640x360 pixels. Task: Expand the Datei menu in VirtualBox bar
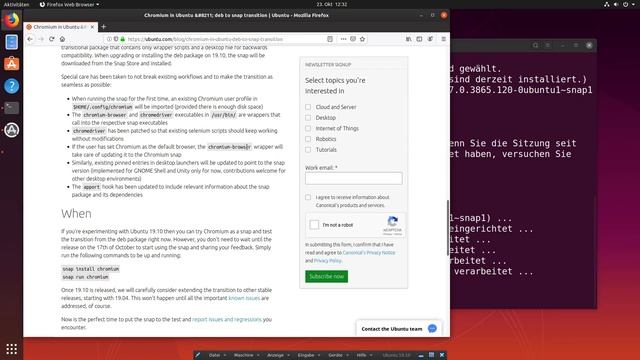coord(217,355)
